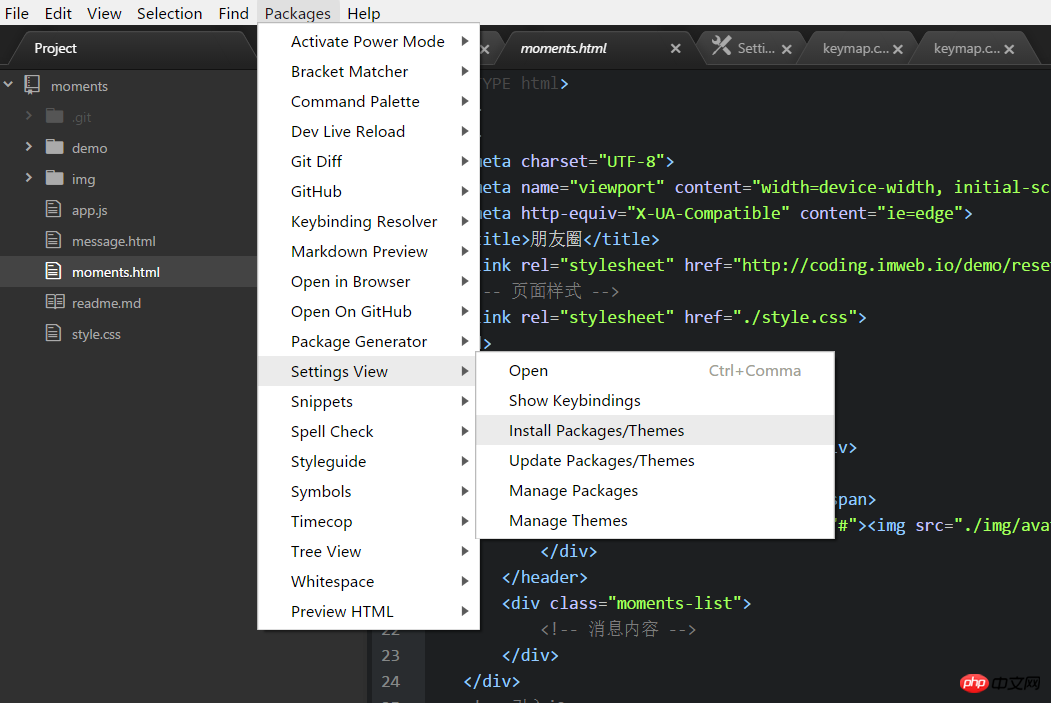The width and height of the screenshot is (1051, 703).
Task: Close the Packages menu
Action: (298, 13)
